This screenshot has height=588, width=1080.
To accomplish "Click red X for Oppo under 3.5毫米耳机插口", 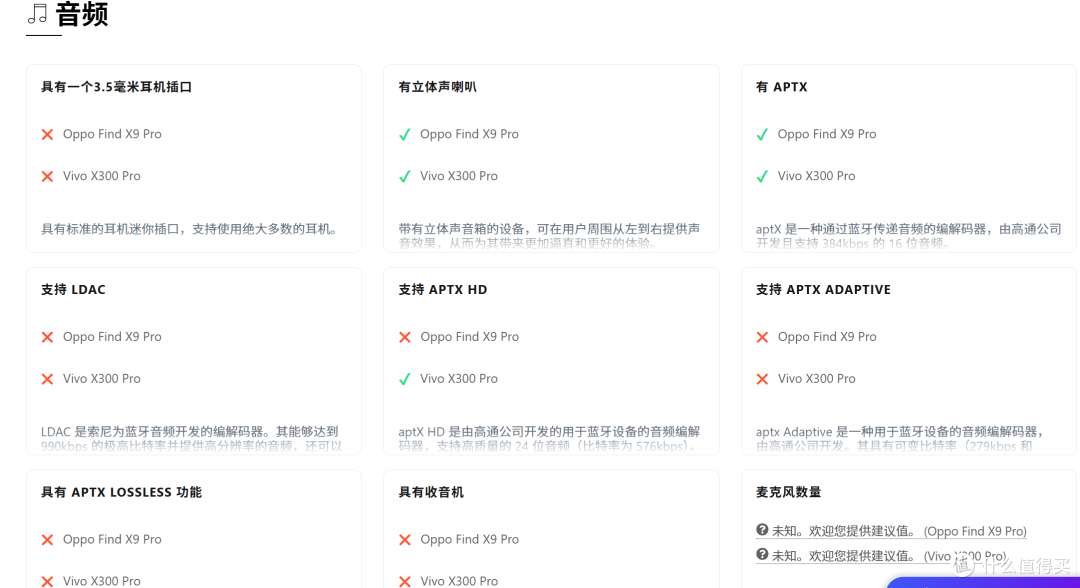I will click(47, 134).
